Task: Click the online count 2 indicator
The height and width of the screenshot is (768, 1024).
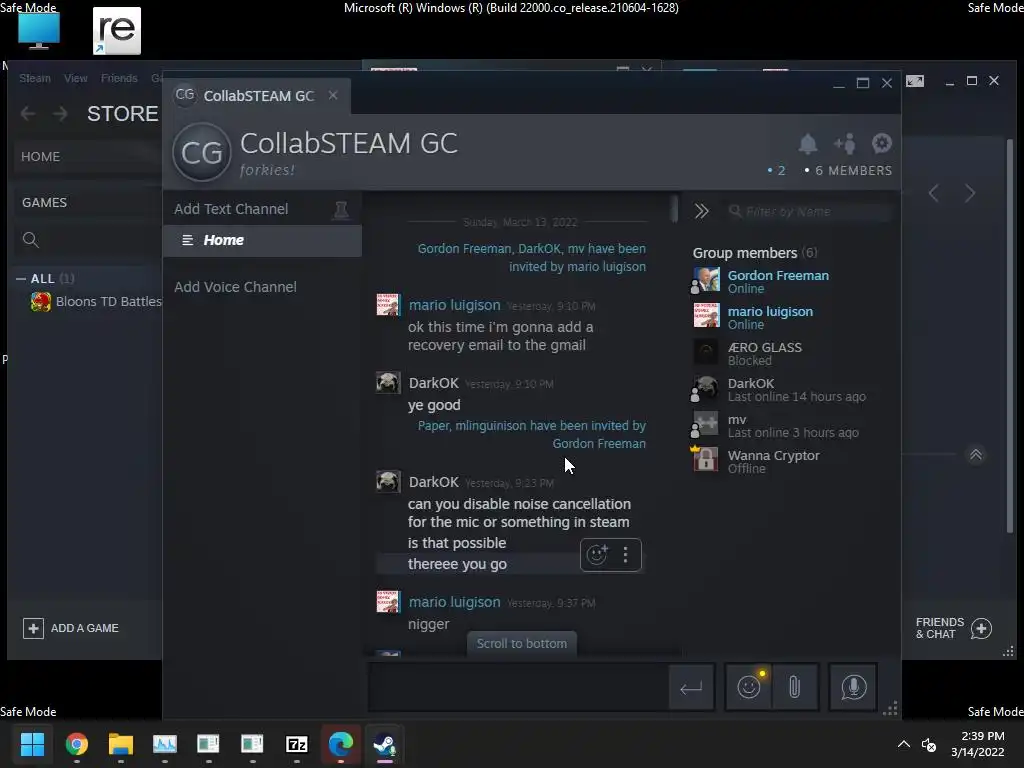Action: (x=776, y=170)
